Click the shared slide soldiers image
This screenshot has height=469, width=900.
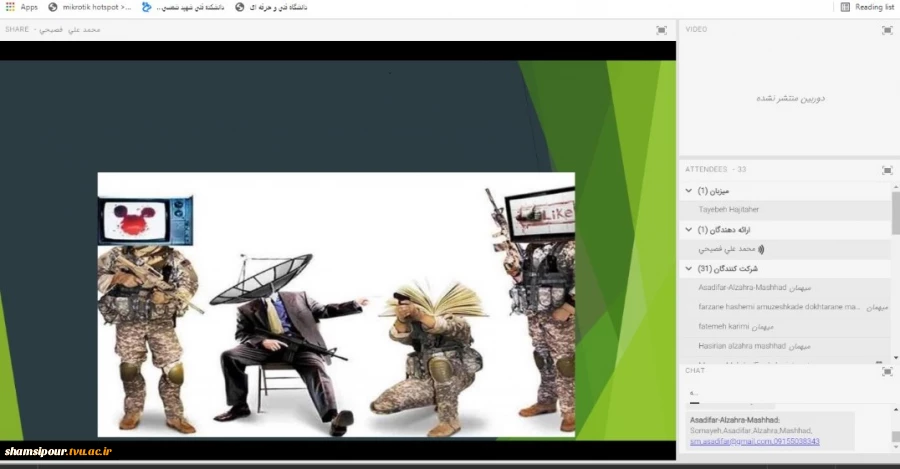coord(336,305)
